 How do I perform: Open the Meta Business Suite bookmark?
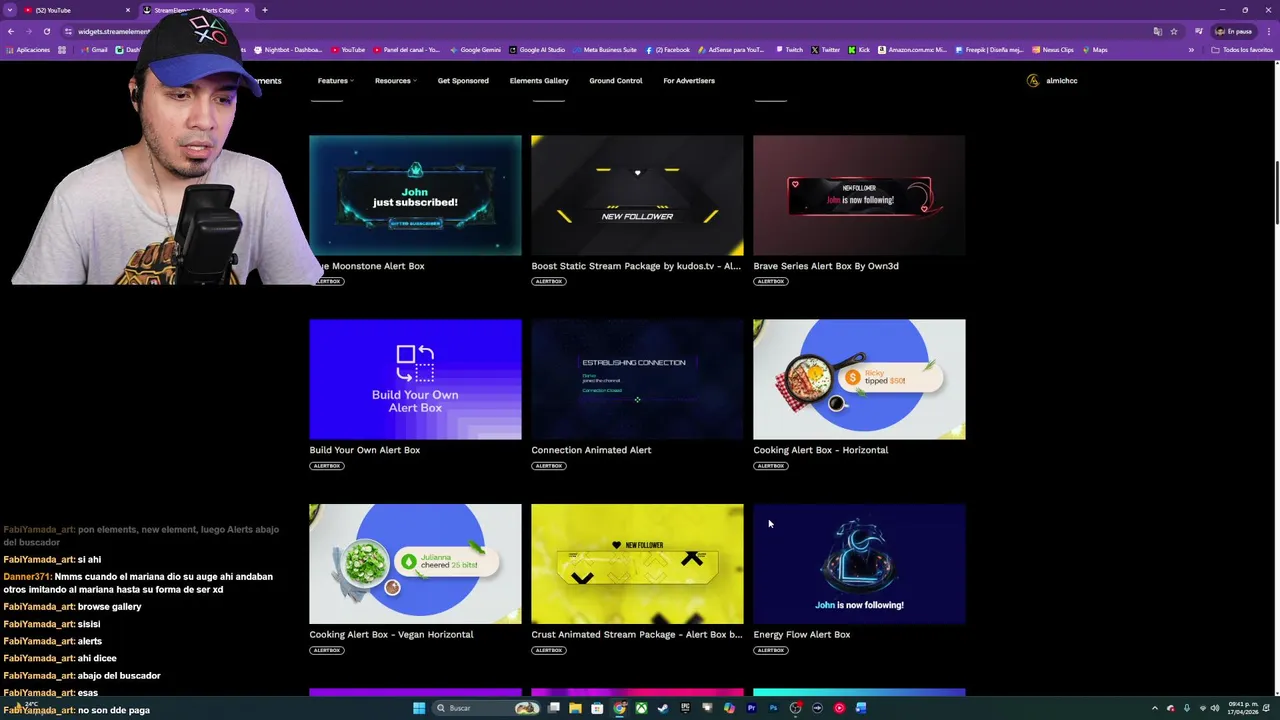[605, 50]
